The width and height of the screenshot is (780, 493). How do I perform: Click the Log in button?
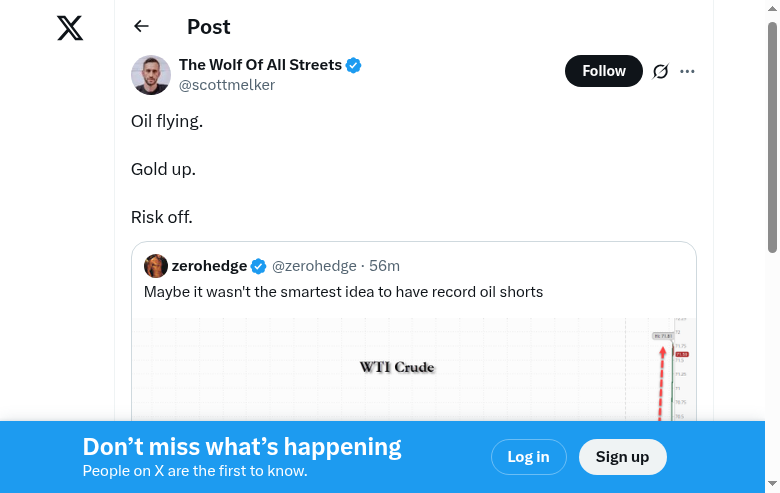[528, 457]
